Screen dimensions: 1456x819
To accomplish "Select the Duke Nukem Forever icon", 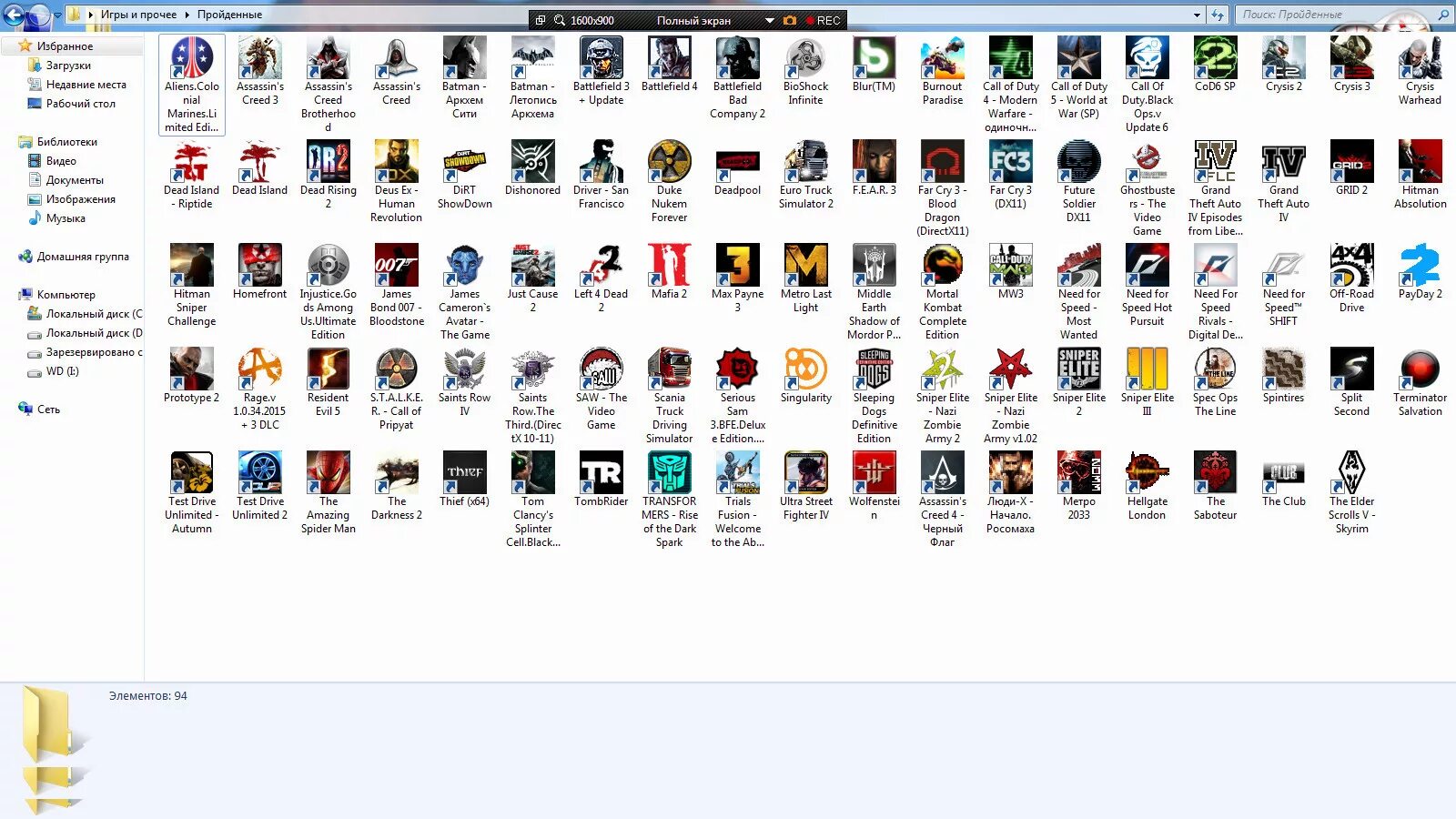I will [x=669, y=162].
